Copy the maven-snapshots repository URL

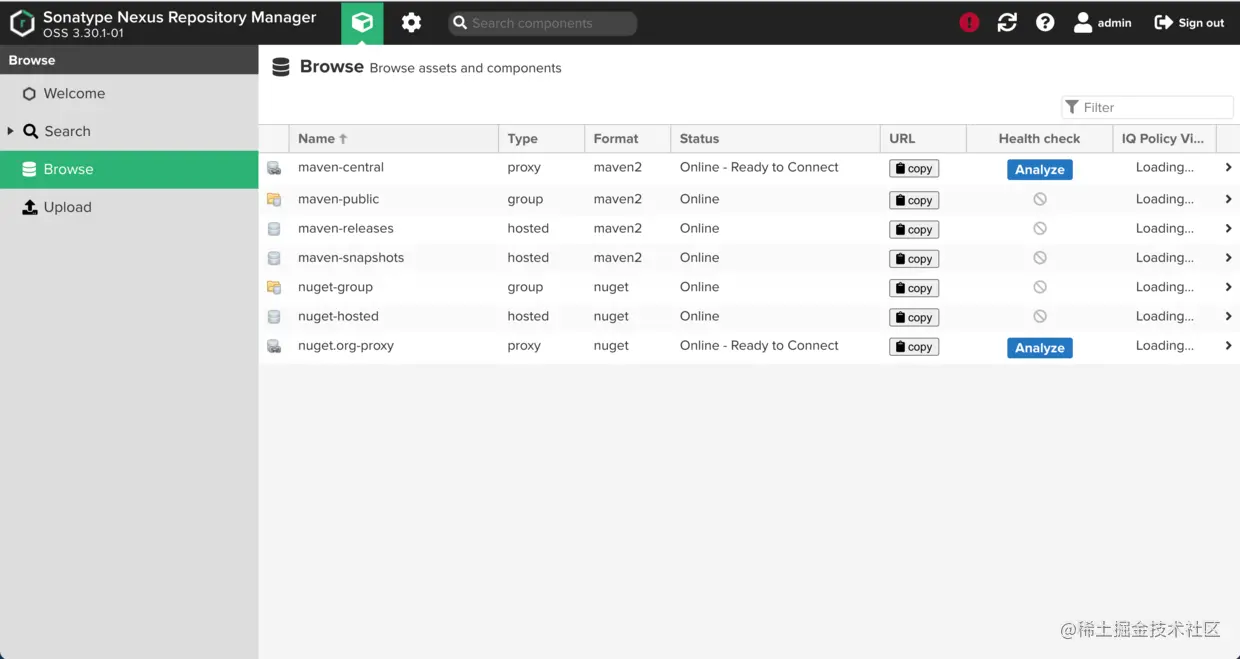(x=913, y=258)
